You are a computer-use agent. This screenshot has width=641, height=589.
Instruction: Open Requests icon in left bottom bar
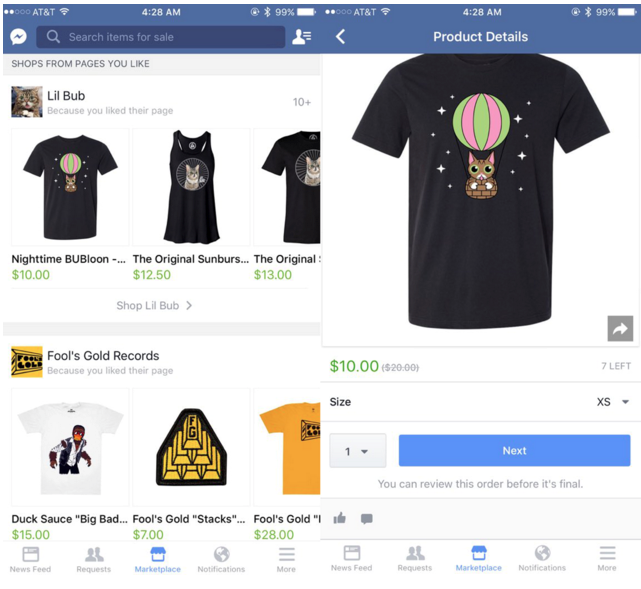tap(94, 560)
